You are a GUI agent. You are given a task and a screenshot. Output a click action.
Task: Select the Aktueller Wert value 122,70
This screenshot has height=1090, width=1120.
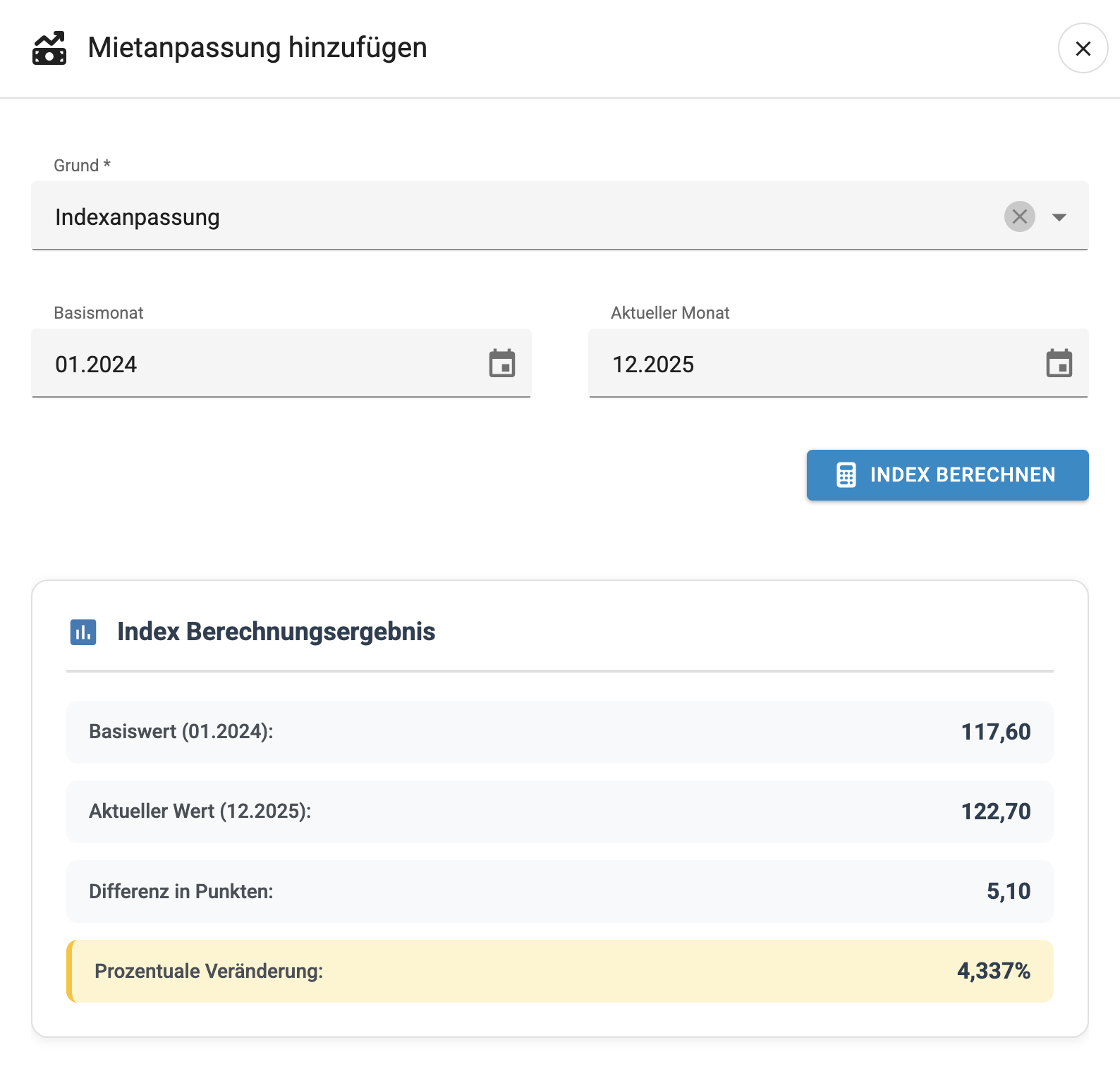pyautogui.click(x=996, y=812)
